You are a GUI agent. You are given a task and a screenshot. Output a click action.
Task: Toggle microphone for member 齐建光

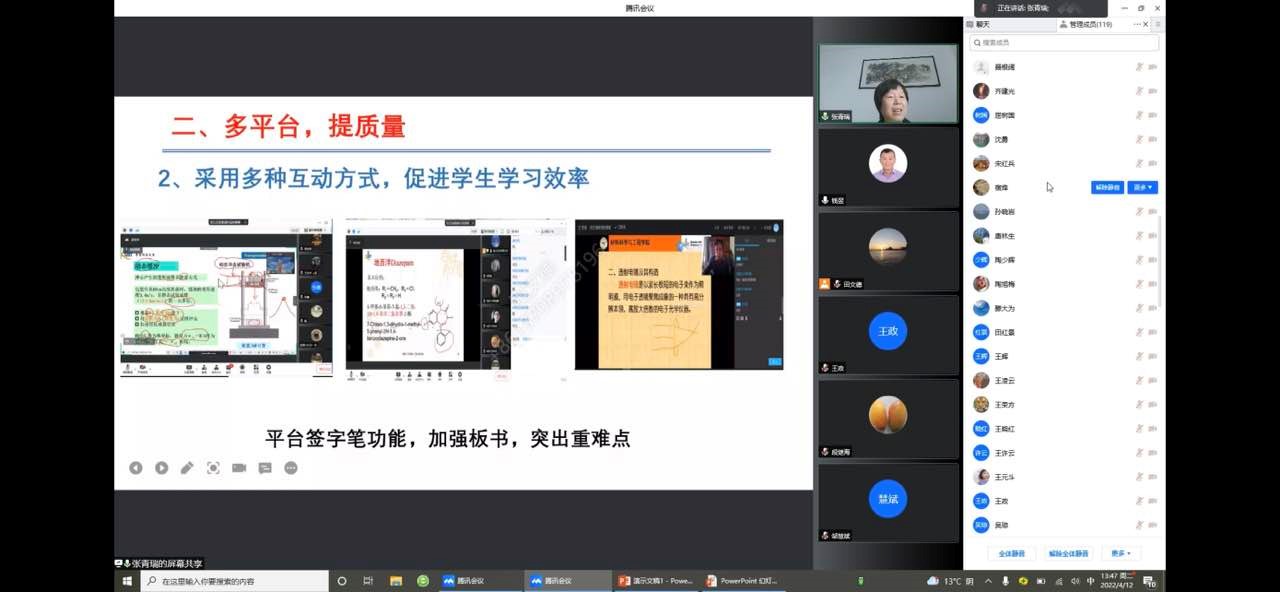[1138, 91]
